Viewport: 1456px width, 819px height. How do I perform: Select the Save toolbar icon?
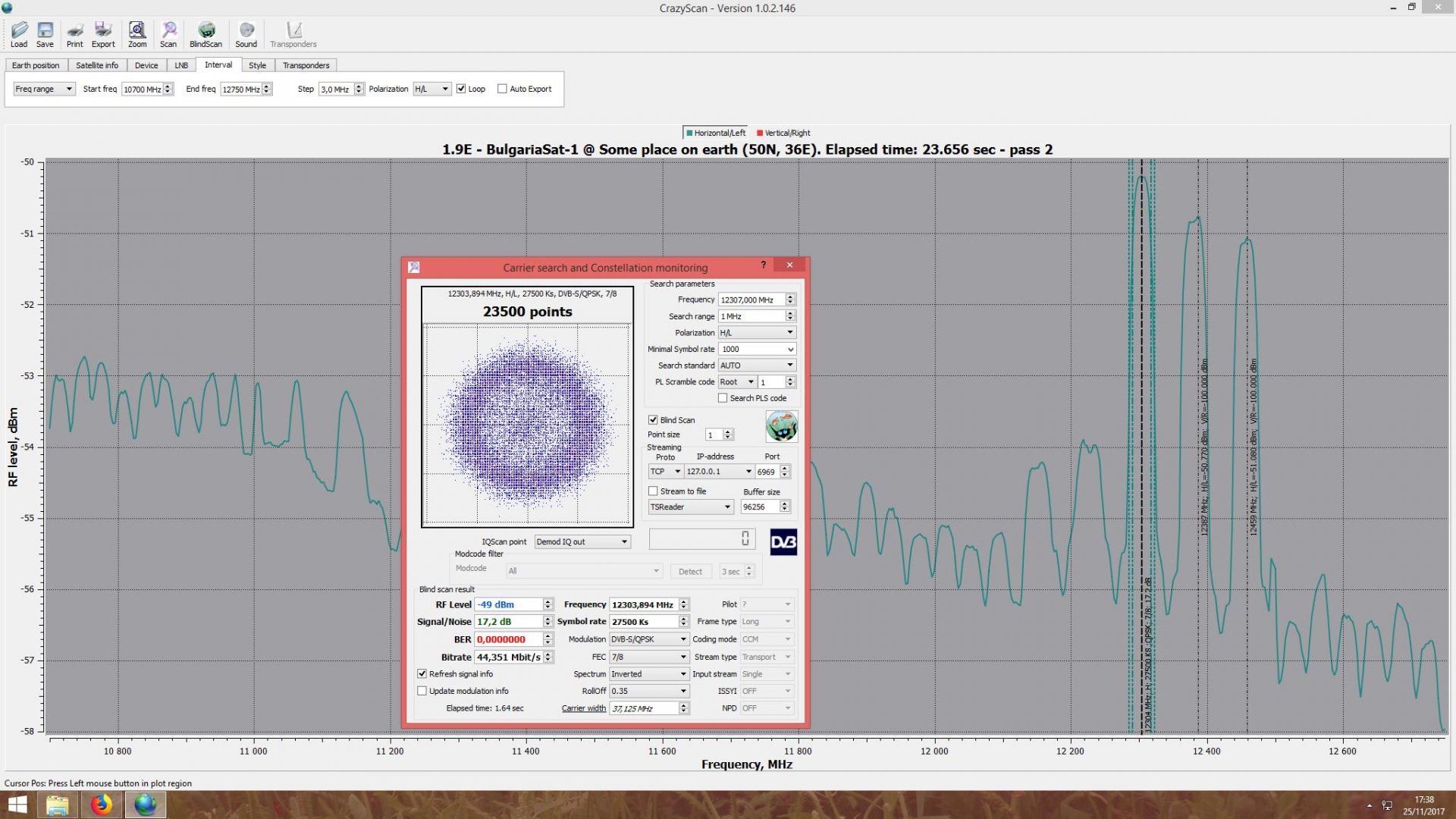click(x=45, y=34)
